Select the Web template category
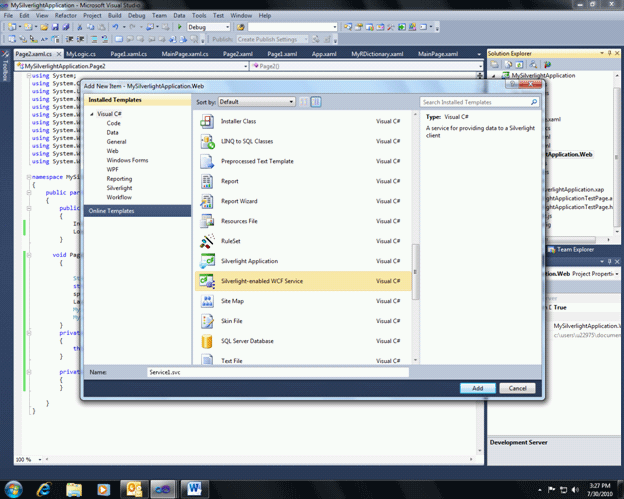Viewport: 624px width, 499px height. click(112, 151)
